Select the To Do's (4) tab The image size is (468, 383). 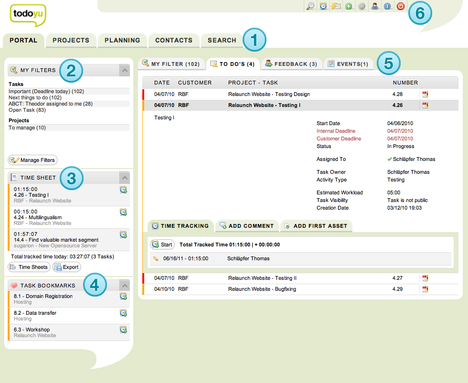point(233,64)
